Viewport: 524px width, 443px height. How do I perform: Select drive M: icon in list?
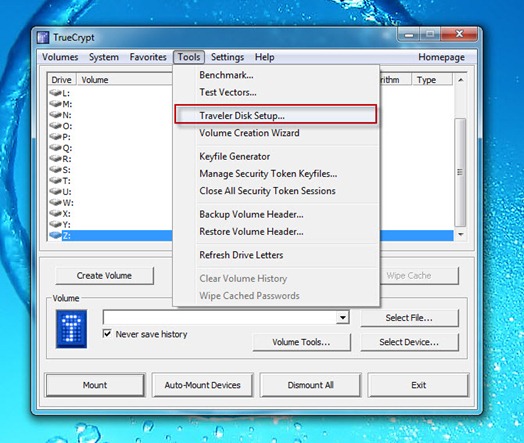point(55,103)
